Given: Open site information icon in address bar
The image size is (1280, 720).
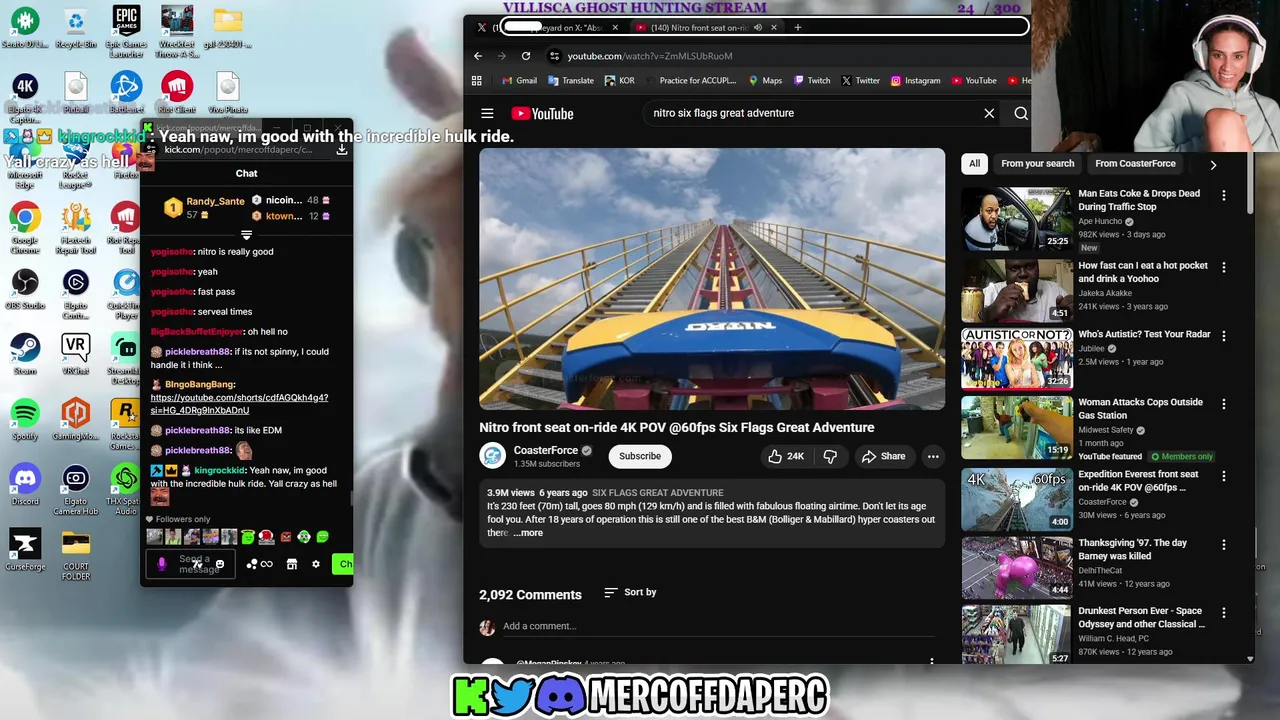Looking at the screenshot, I should pos(555,56).
